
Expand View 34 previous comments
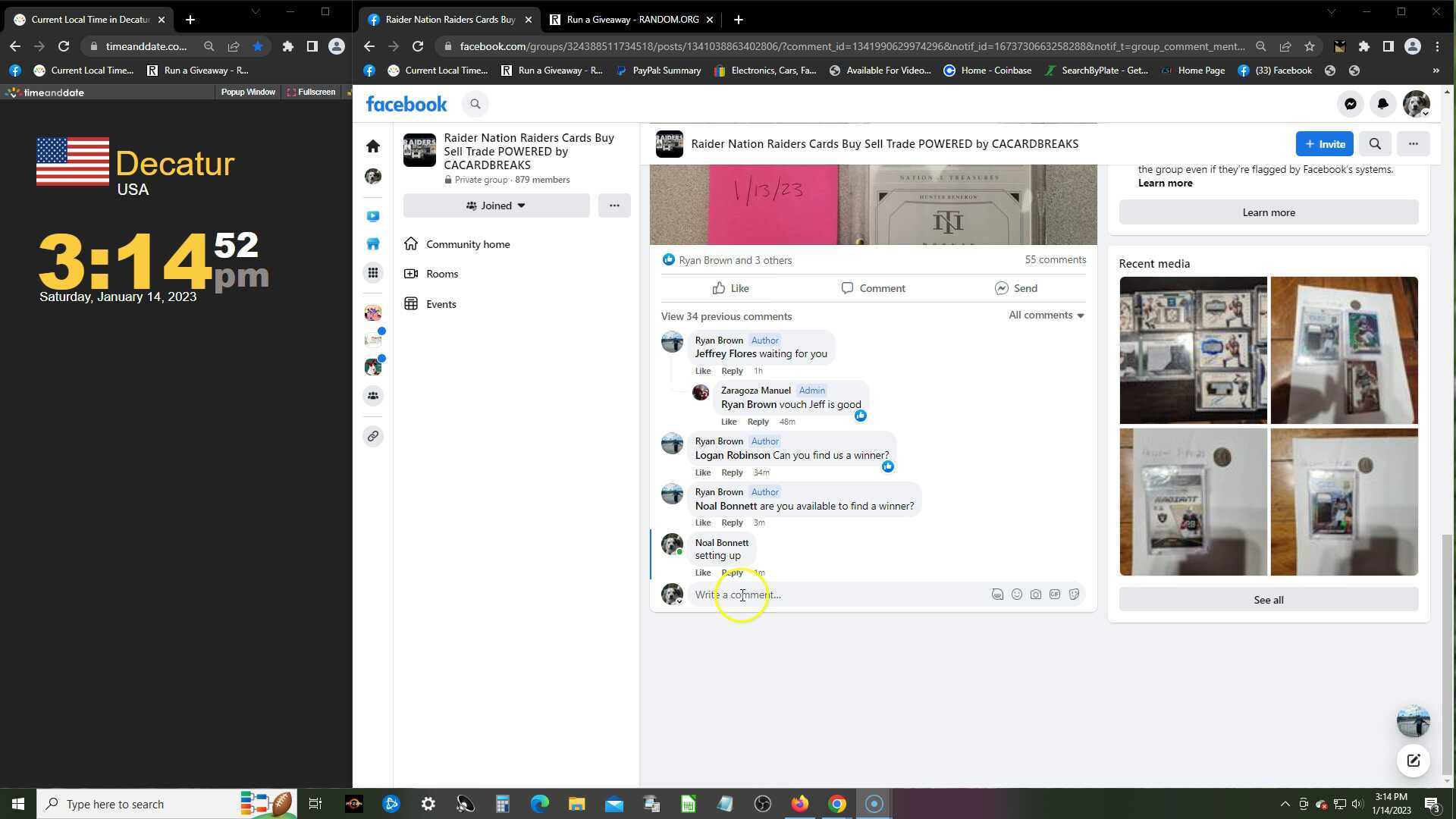726,316
